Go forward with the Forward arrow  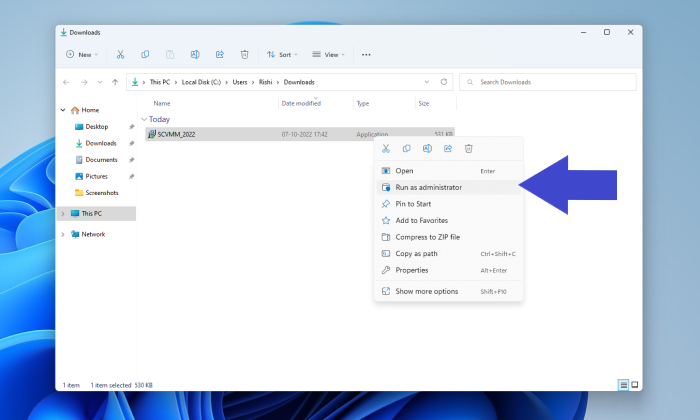84,82
